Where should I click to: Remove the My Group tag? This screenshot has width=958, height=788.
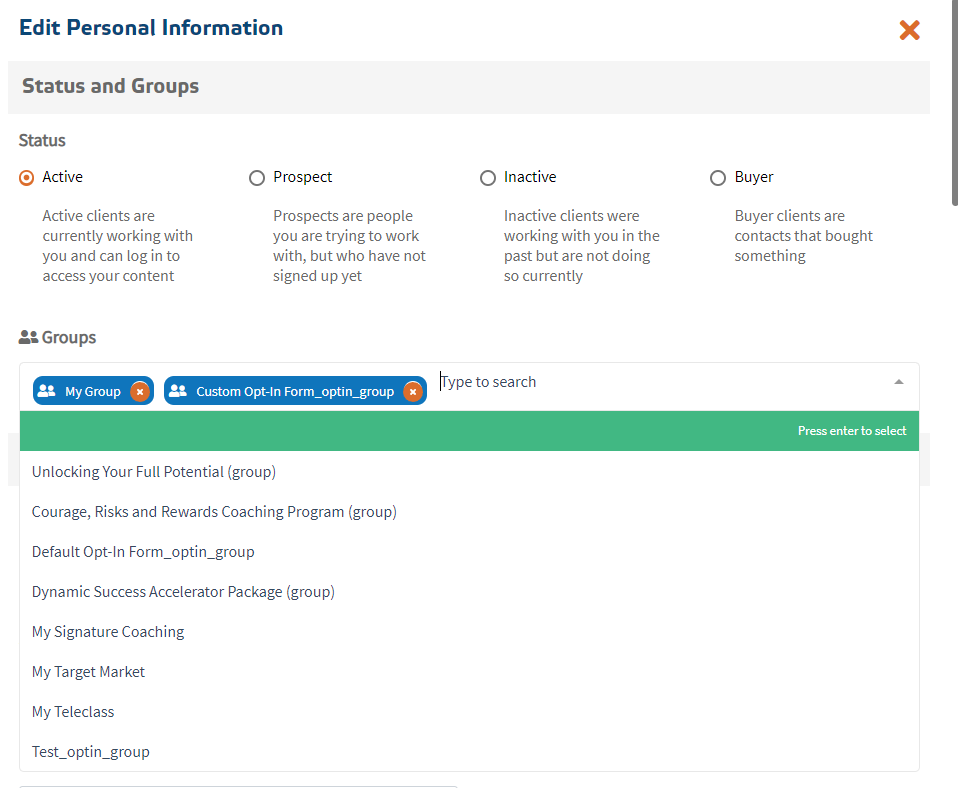click(x=140, y=391)
